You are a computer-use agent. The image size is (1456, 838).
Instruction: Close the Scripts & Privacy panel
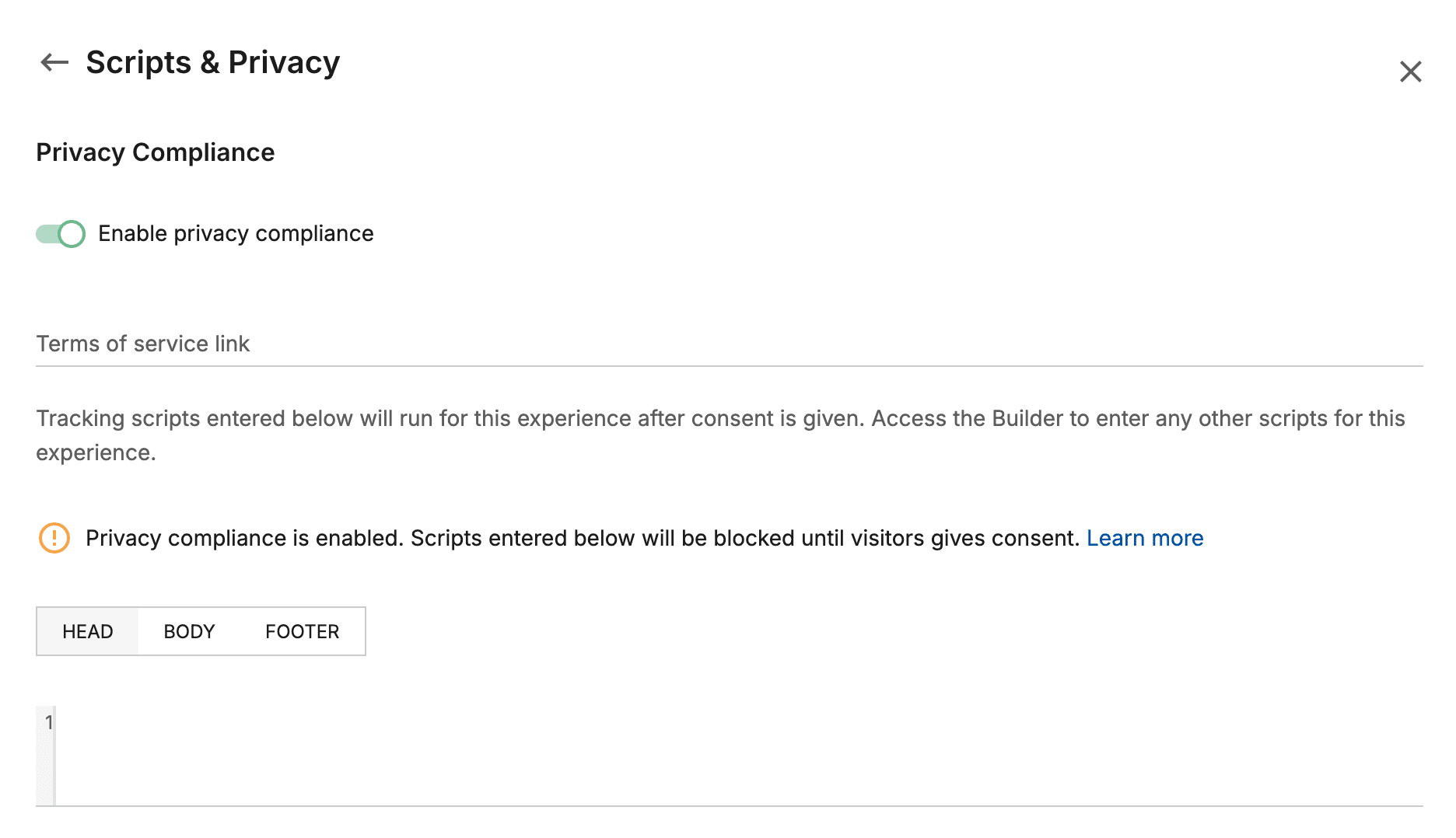pyautogui.click(x=1410, y=72)
